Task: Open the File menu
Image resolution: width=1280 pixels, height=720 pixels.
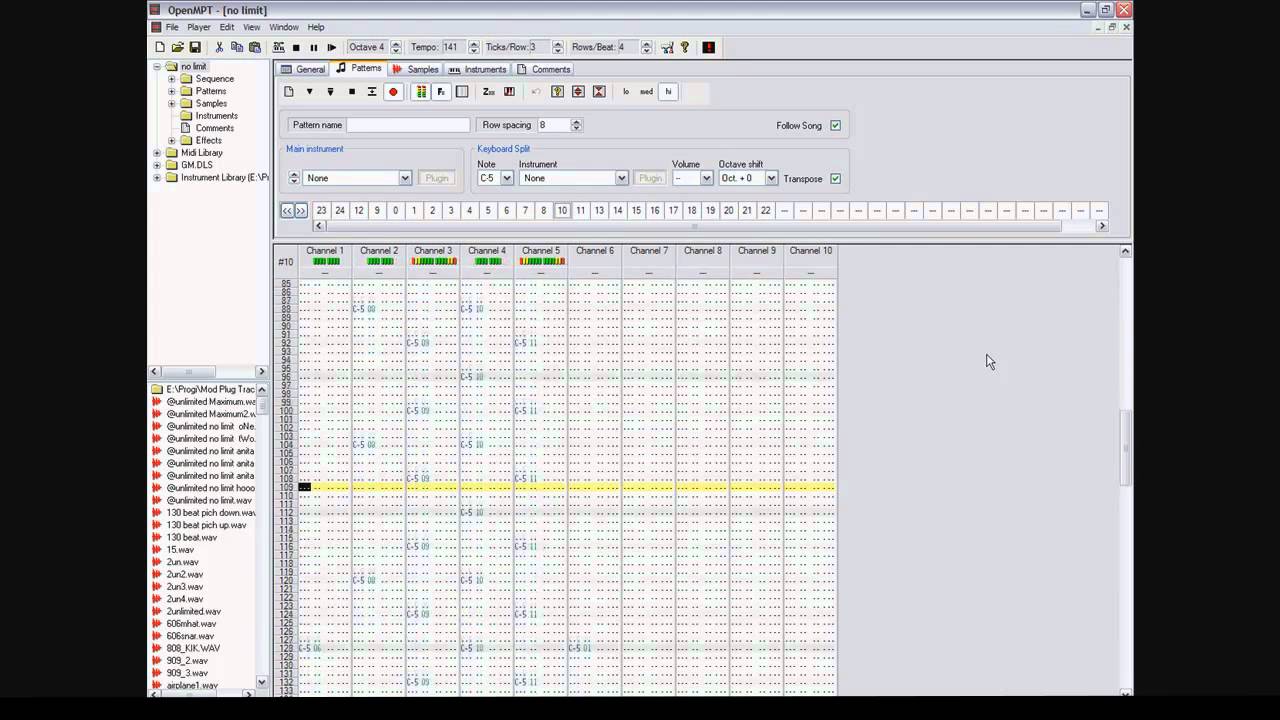Action: pyautogui.click(x=172, y=27)
